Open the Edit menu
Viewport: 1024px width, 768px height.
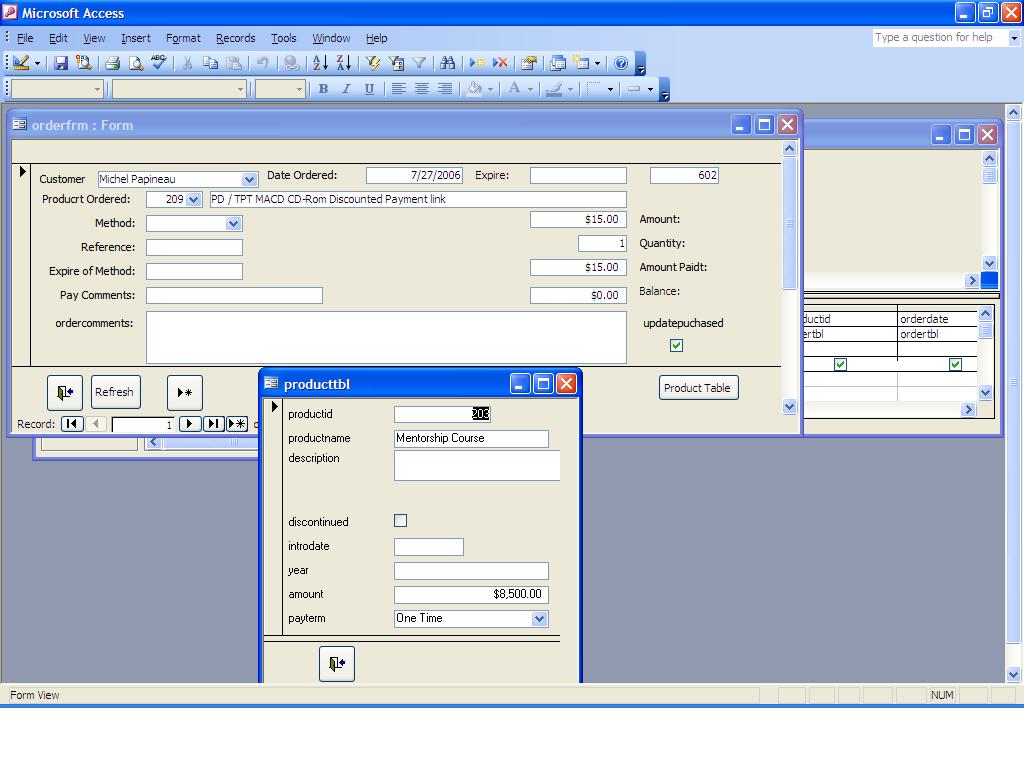58,38
